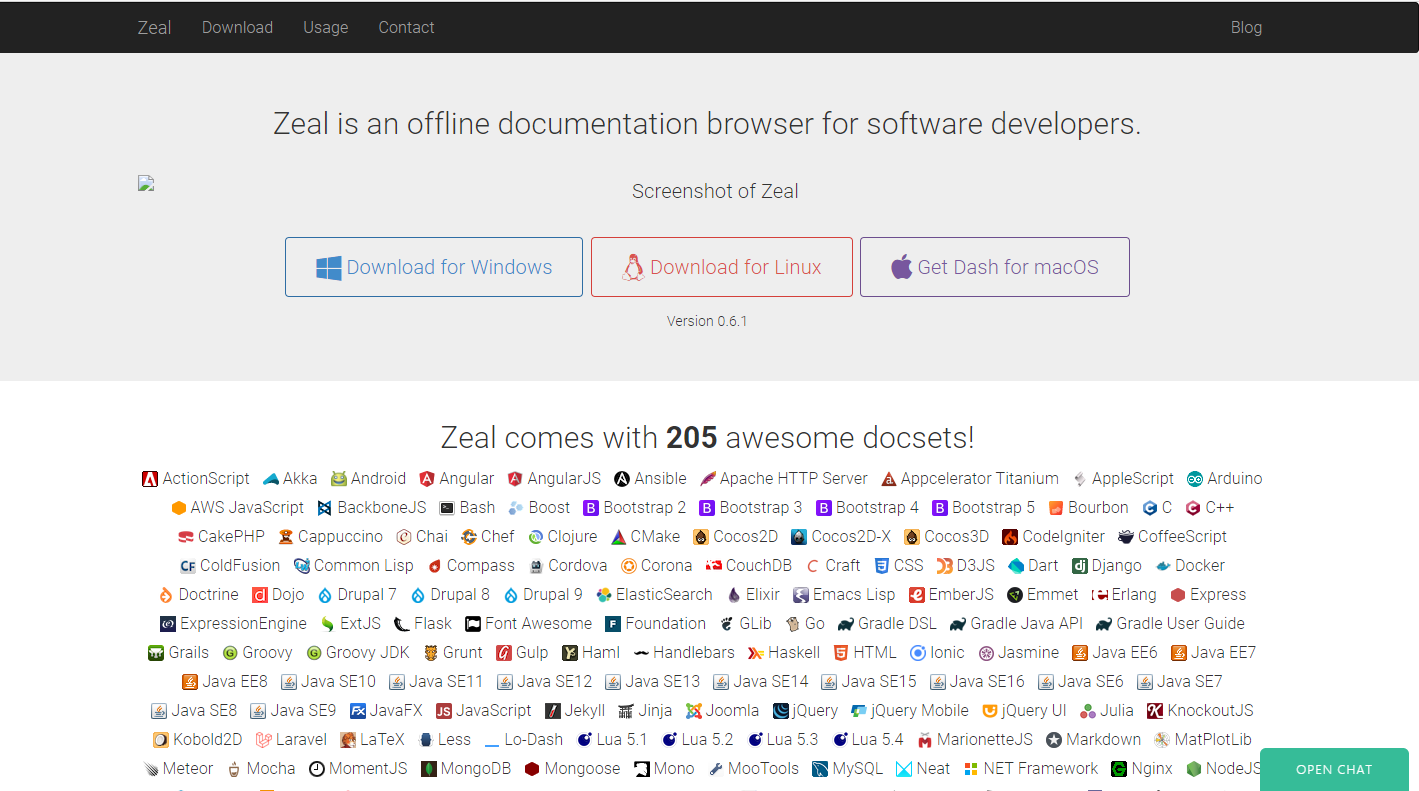Click the Grunt docset icon

431,653
